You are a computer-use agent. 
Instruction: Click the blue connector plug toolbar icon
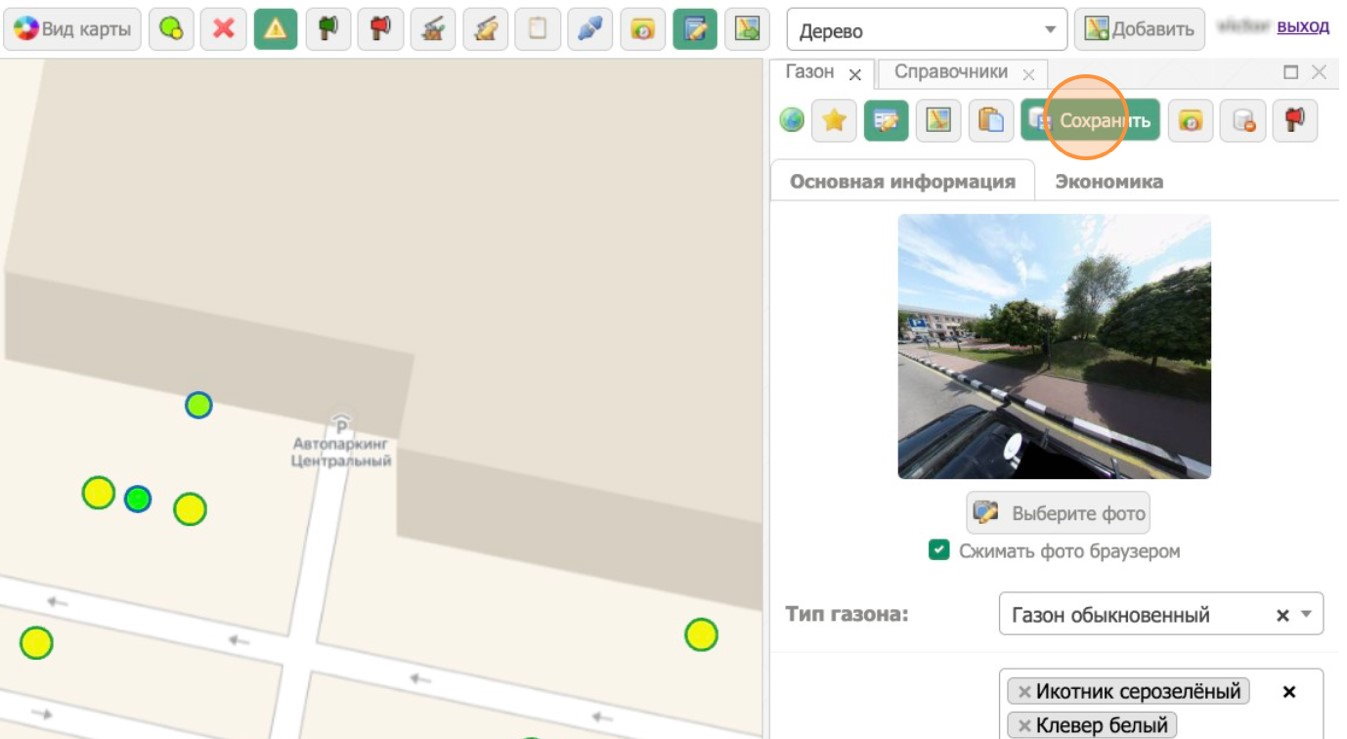coord(590,29)
